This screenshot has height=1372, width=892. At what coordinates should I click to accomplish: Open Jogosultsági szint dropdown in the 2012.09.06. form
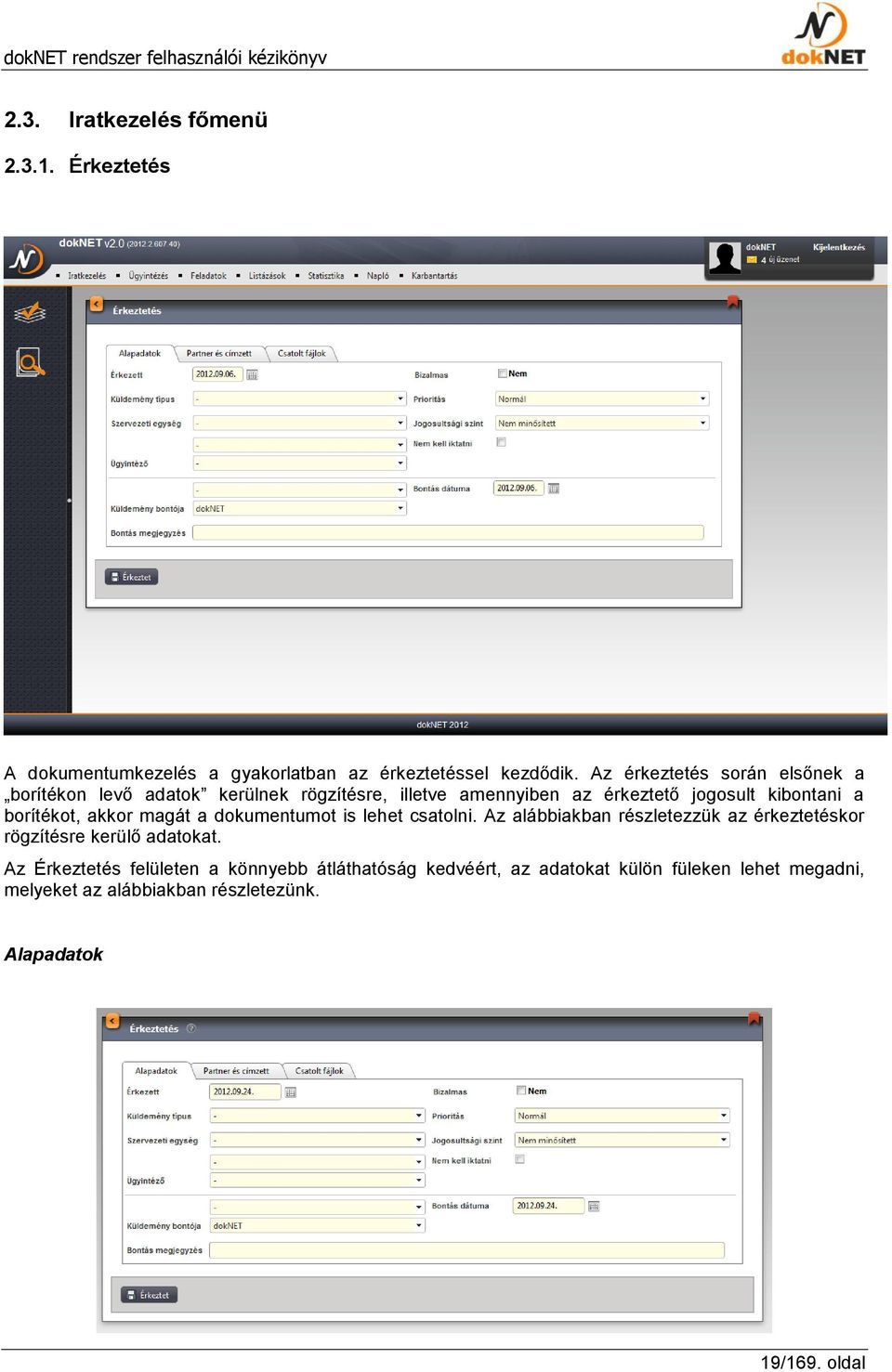(x=602, y=424)
